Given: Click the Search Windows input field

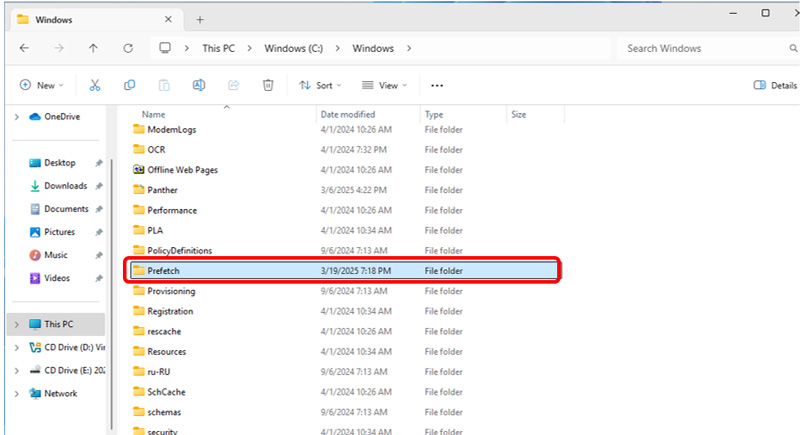Looking at the screenshot, I should pyautogui.click(x=700, y=48).
